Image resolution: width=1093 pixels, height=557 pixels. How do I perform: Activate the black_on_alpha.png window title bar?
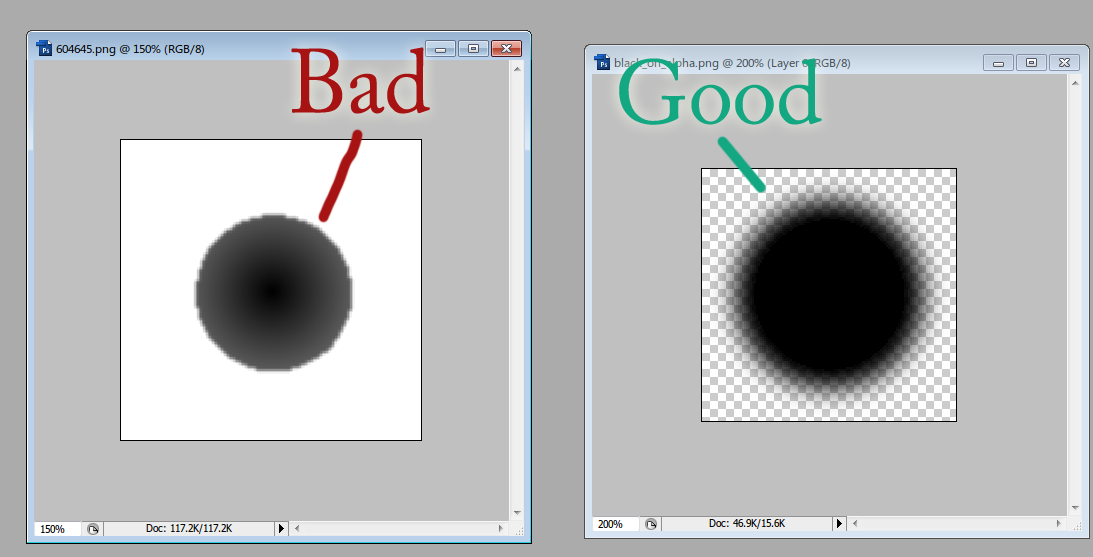(900, 62)
